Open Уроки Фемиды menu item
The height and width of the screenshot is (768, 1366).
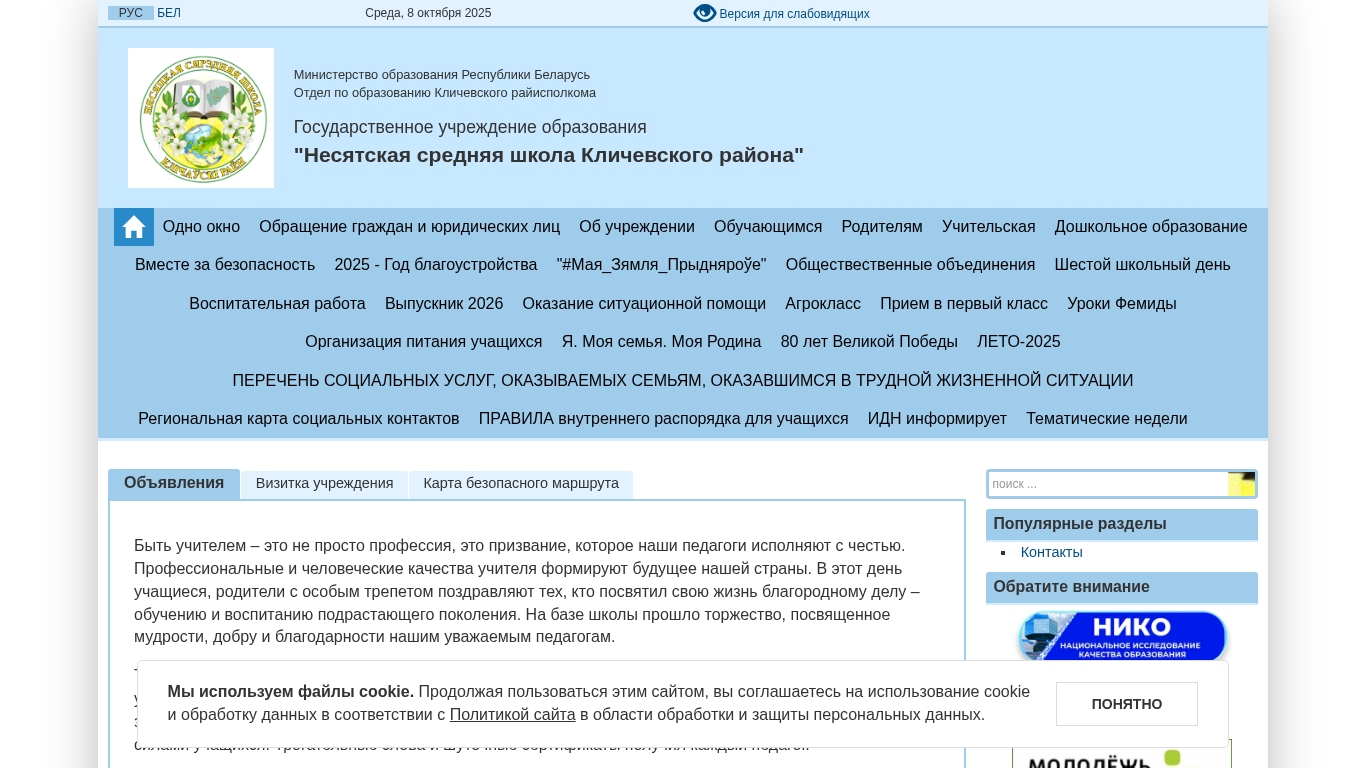click(x=1122, y=304)
